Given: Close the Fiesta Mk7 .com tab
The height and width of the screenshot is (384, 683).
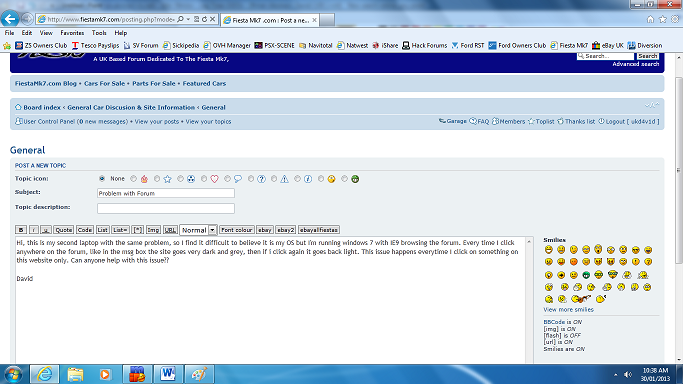Looking at the screenshot, I should pos(314,20).
